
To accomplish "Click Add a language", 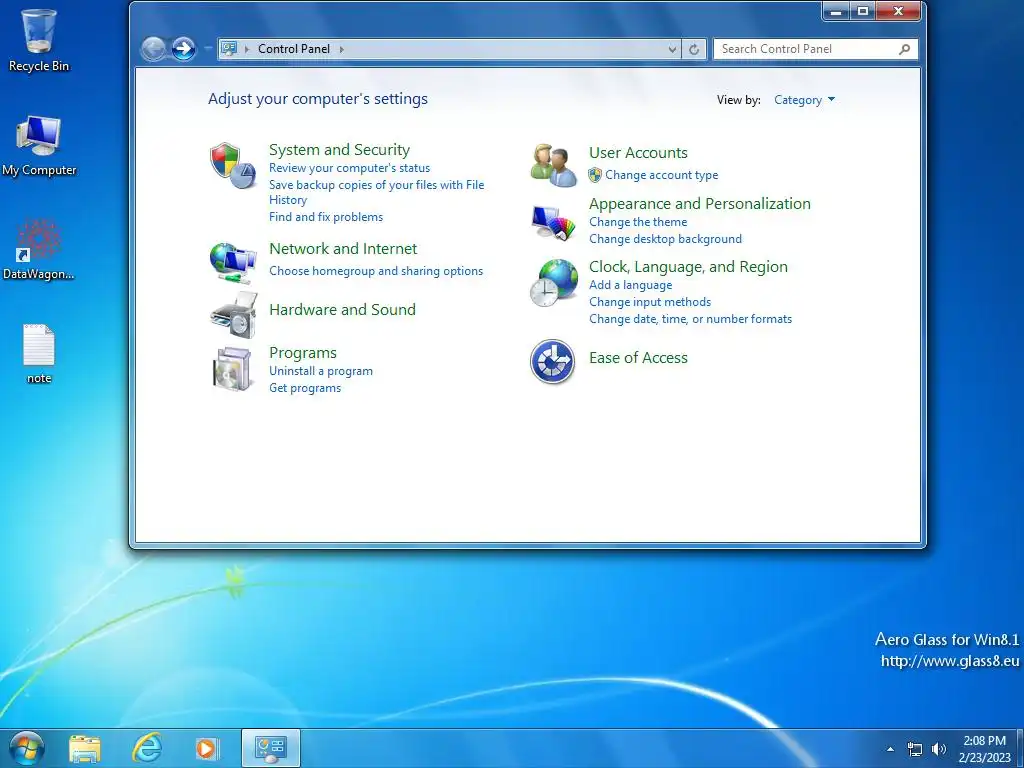I will pos(630,285).
